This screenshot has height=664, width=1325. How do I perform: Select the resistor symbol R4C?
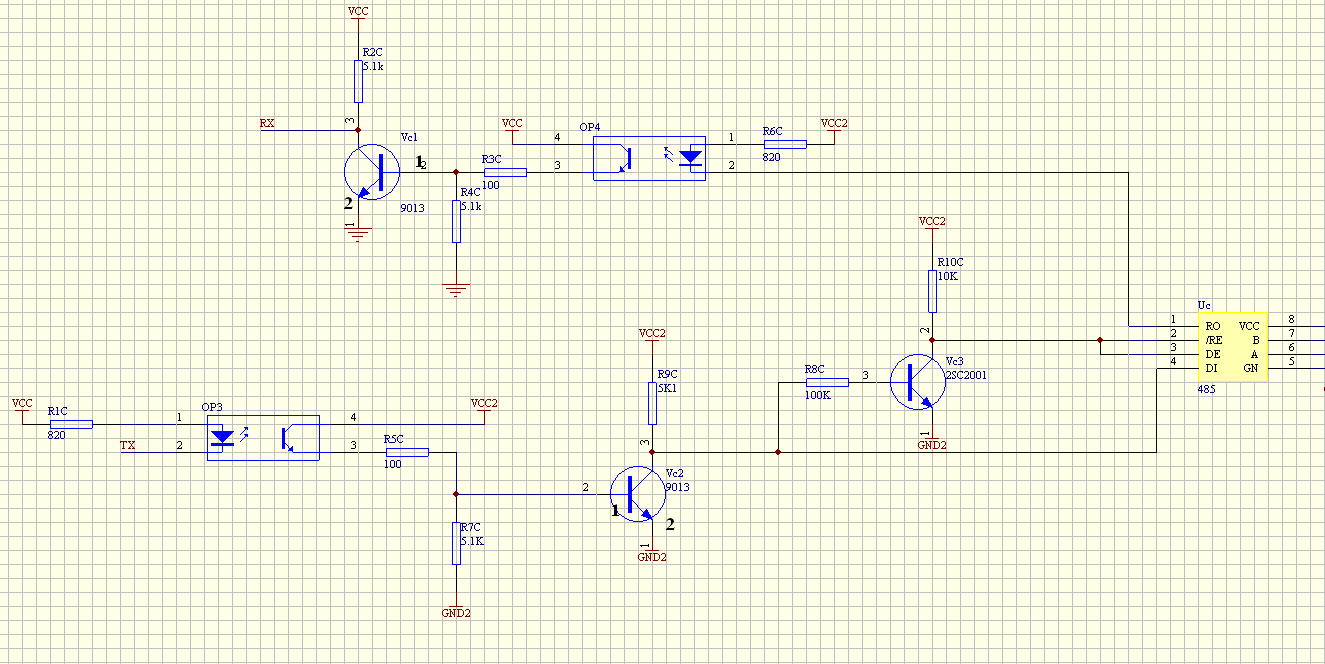click(456, 221)
